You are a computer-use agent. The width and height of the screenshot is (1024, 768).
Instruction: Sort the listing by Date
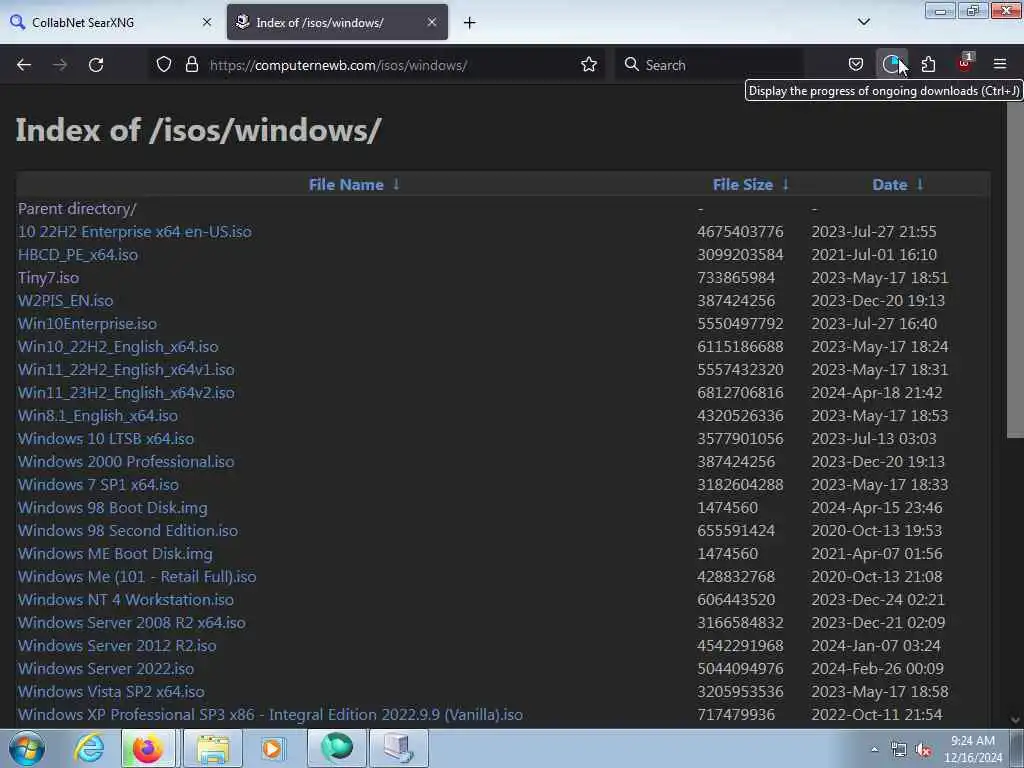889,185
